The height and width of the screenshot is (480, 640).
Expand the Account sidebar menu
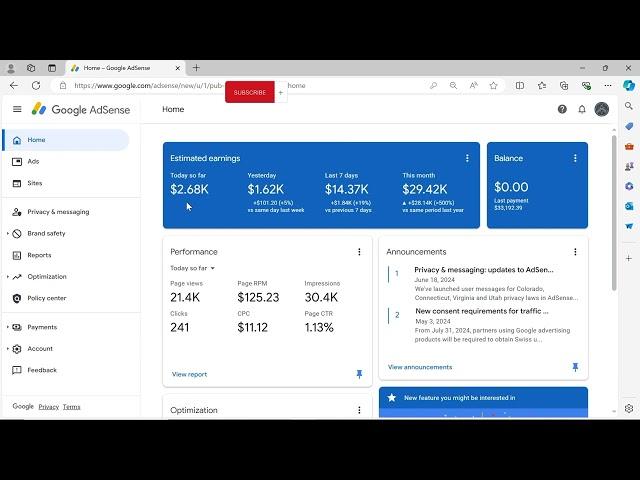[x=8, y=349]
